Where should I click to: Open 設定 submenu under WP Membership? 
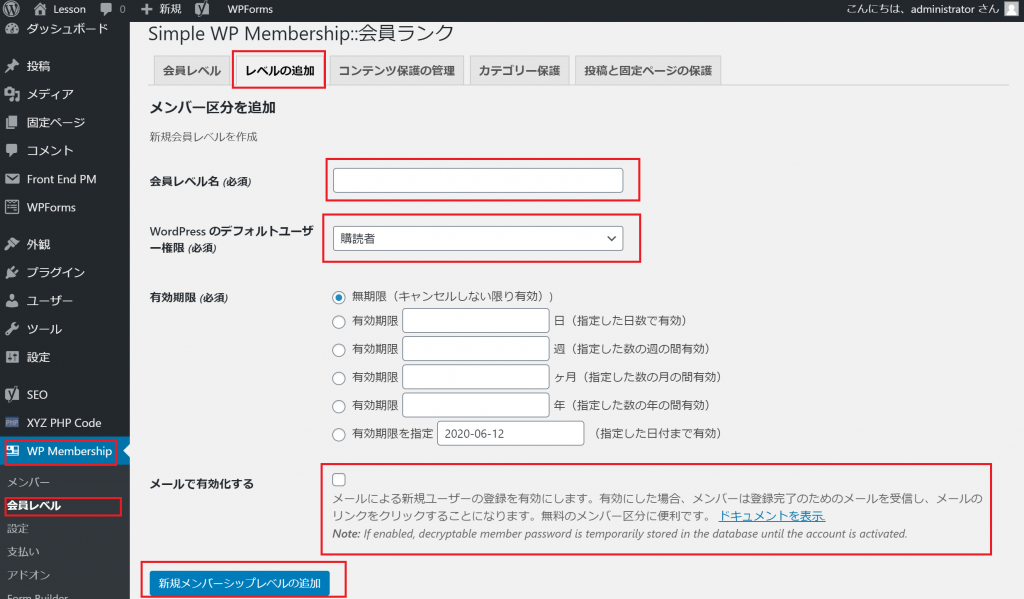[18, 528]
